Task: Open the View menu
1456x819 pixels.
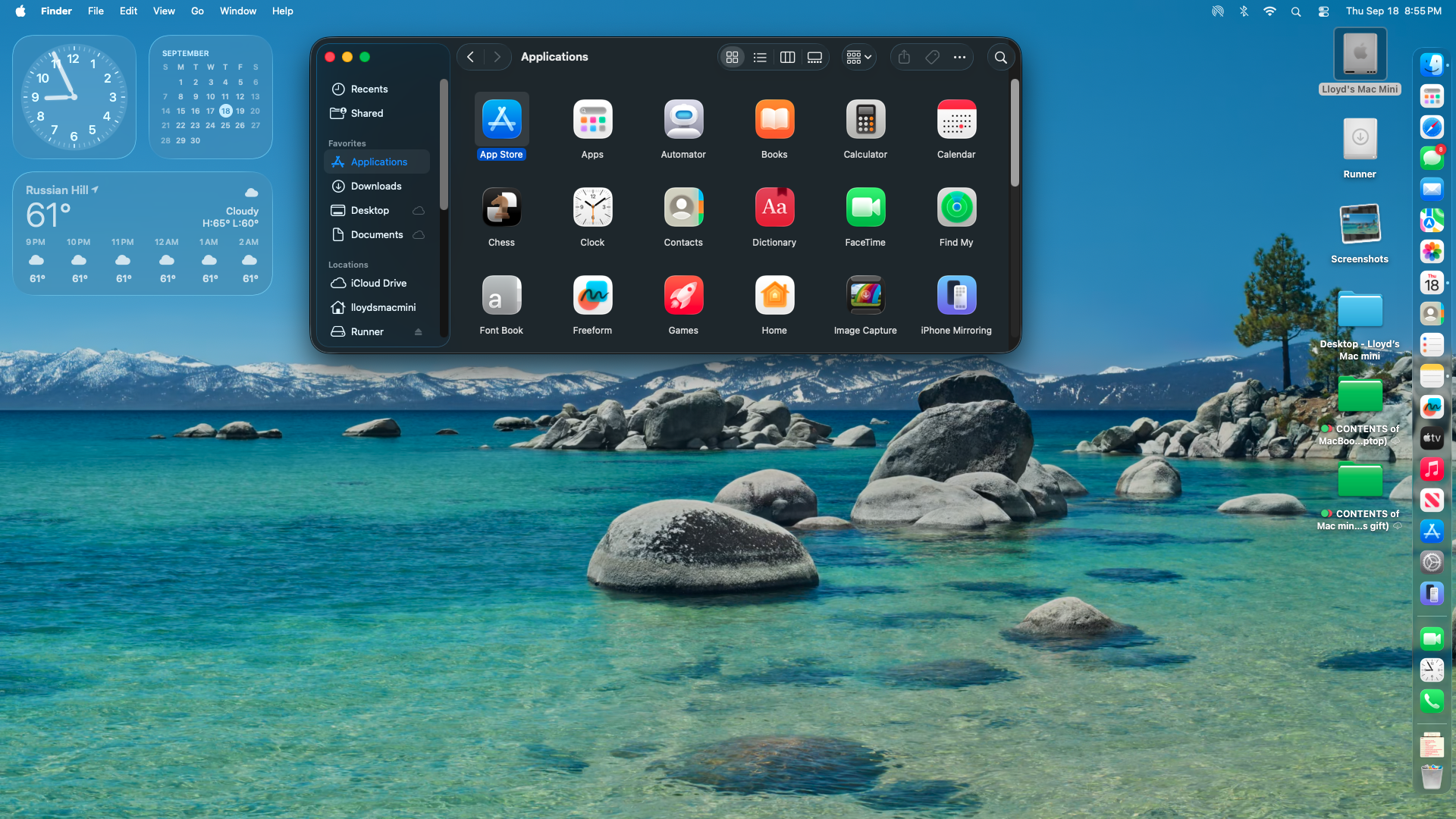Action: point(164,11)
